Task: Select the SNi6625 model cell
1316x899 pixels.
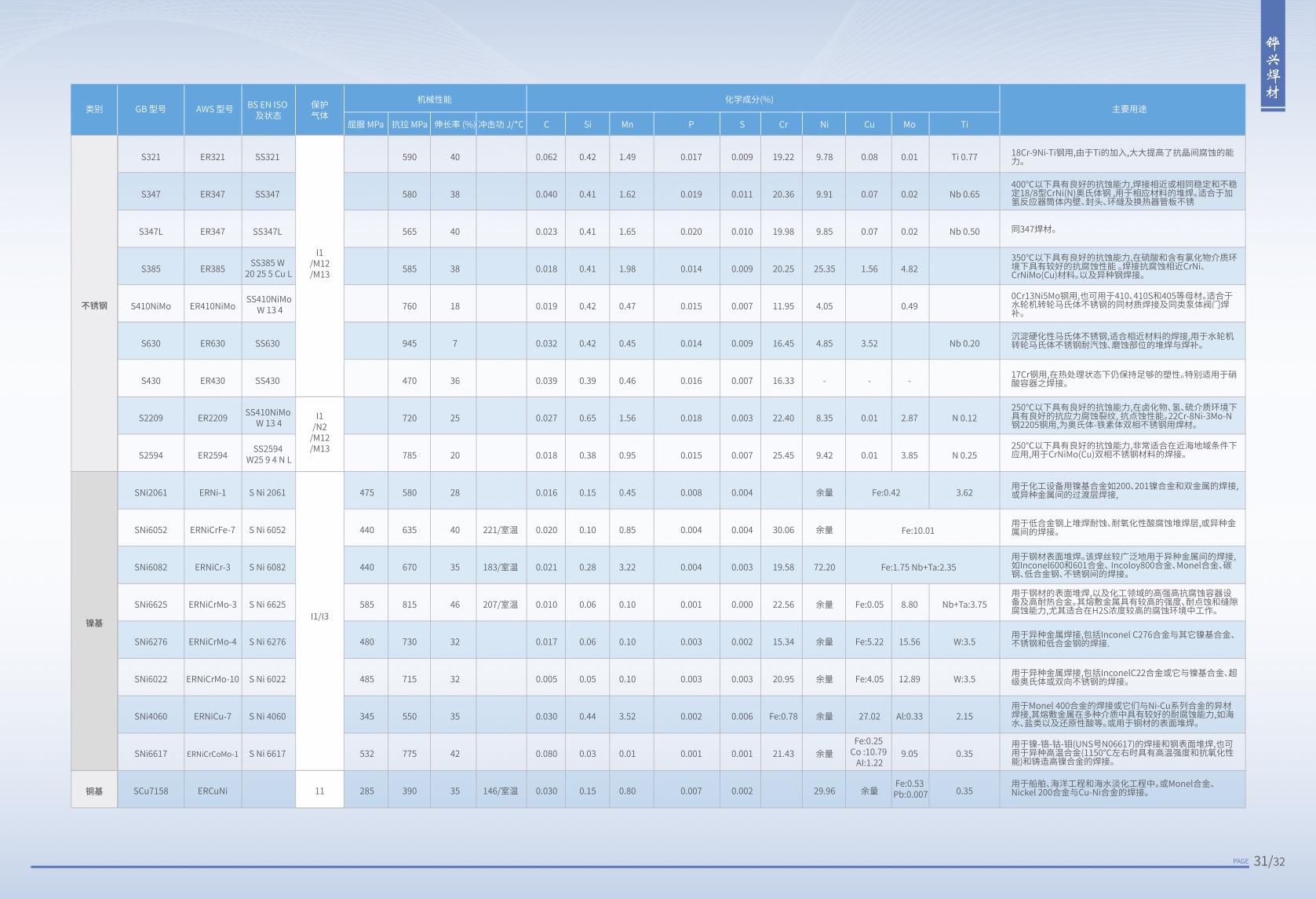Action: [151, 605]
